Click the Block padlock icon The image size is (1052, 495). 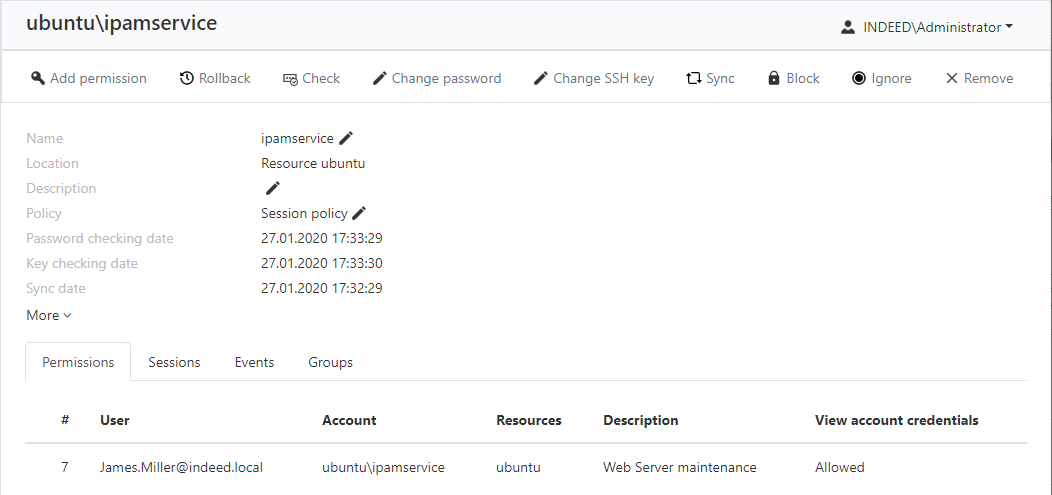pyautogui.click(x=774, y=78)
